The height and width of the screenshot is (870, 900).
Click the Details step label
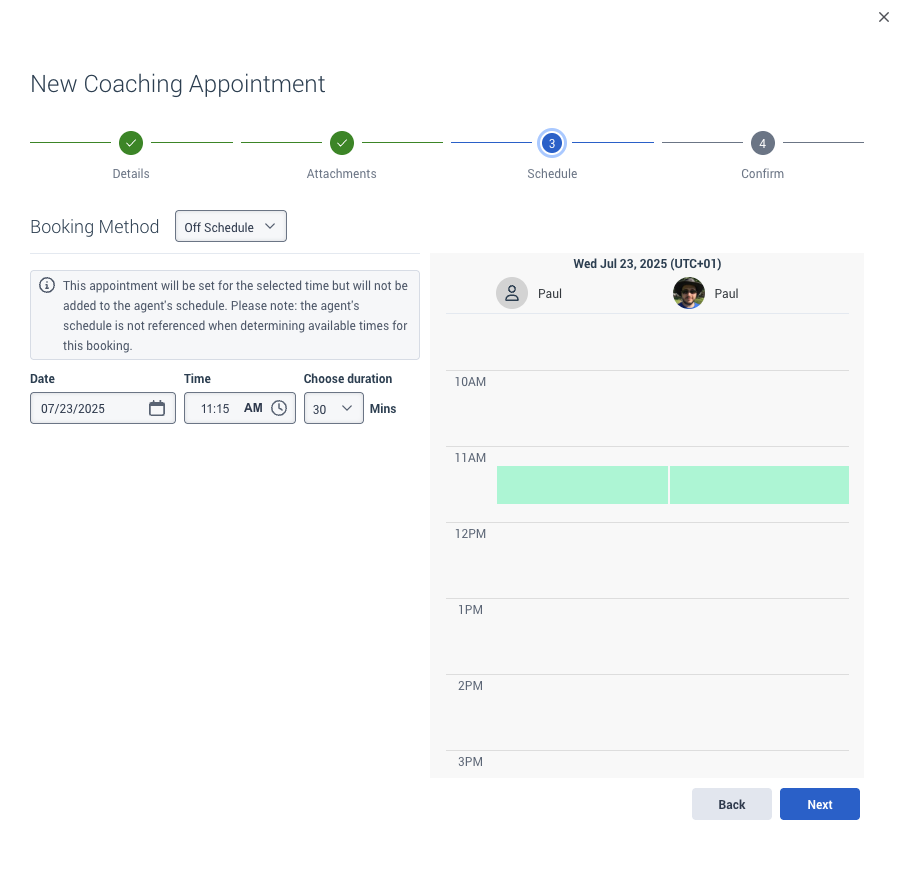pyautogui.click(x=131, y=174)
